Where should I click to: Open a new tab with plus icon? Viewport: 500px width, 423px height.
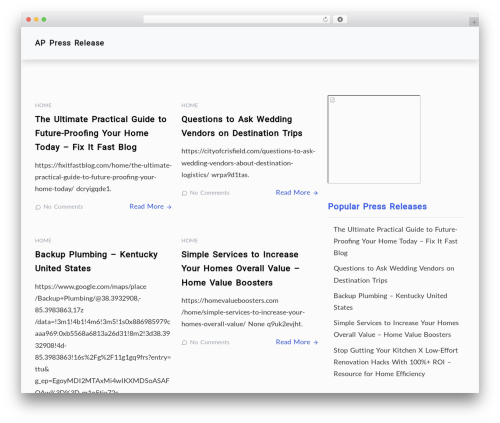474,22
